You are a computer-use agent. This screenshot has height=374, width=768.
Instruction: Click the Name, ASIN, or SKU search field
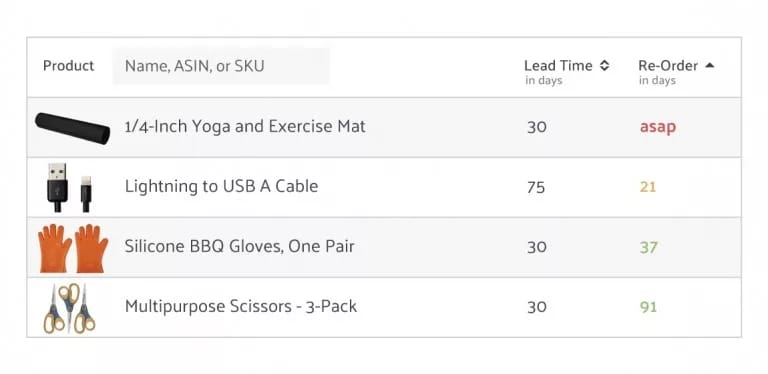tap(221, 66)
